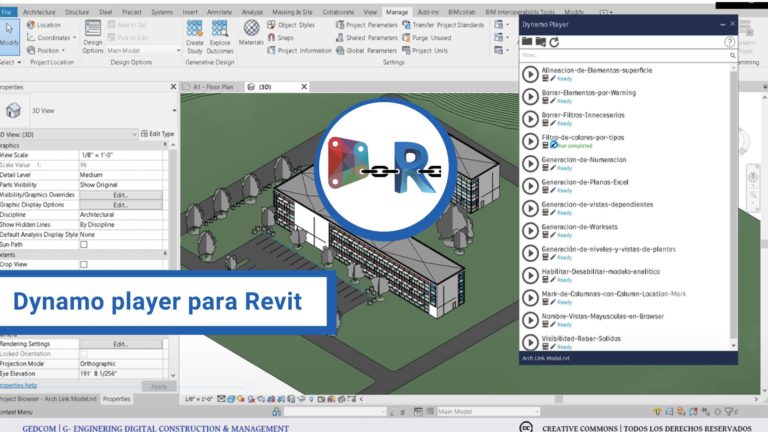Expand the Select panel dropdown
The width and height of the screenshot is (768, 432).
tap(10, 63)
